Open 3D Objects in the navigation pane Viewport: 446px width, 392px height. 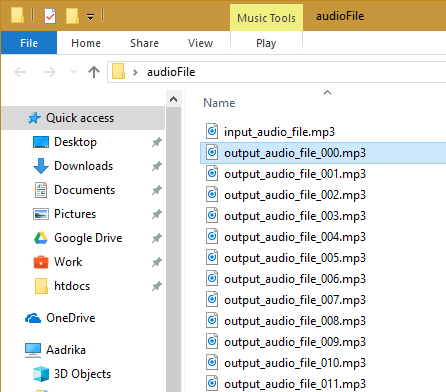pyautogui.click(x=82, y=374)
